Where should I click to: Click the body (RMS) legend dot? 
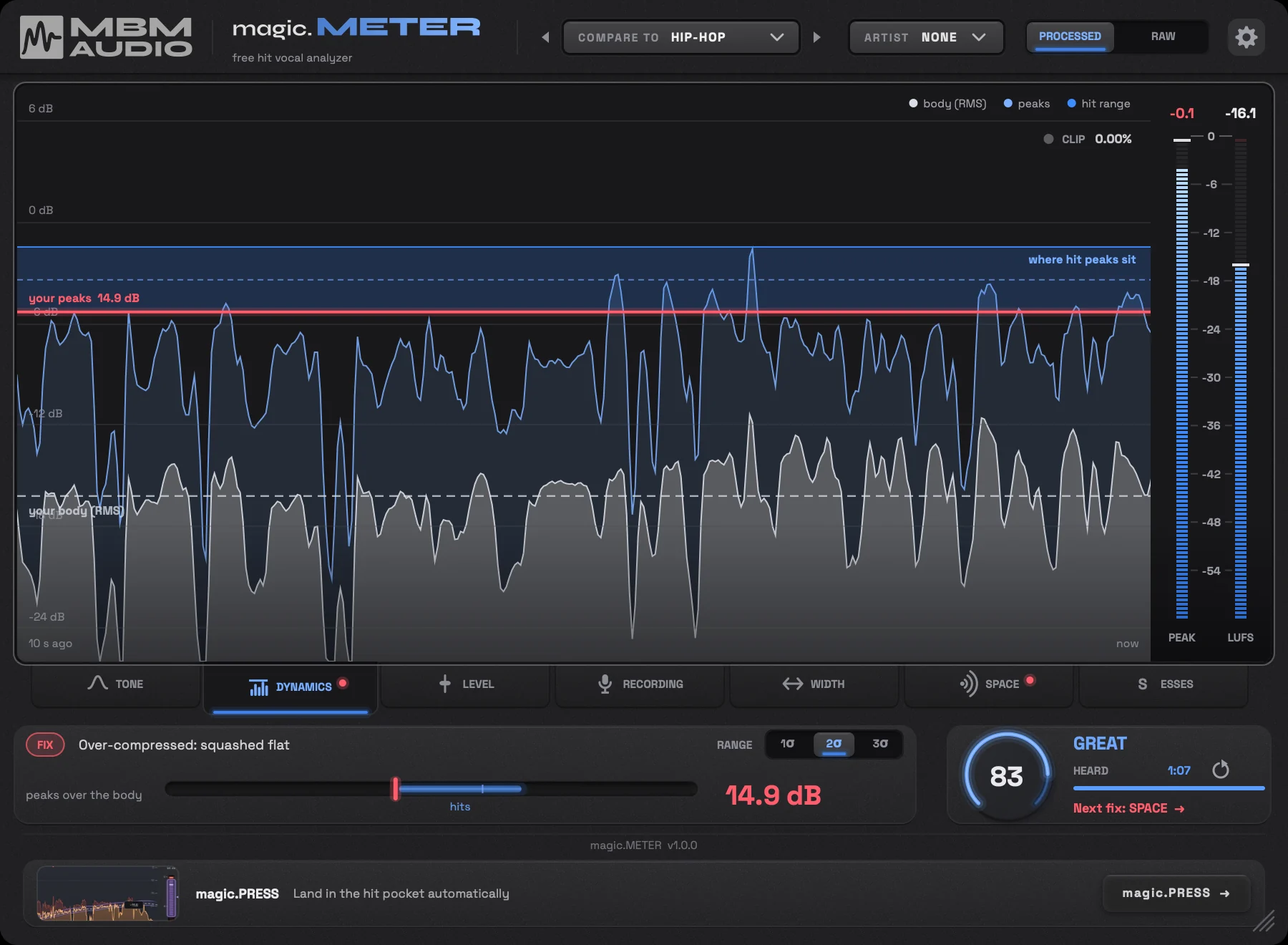[913, 103]
